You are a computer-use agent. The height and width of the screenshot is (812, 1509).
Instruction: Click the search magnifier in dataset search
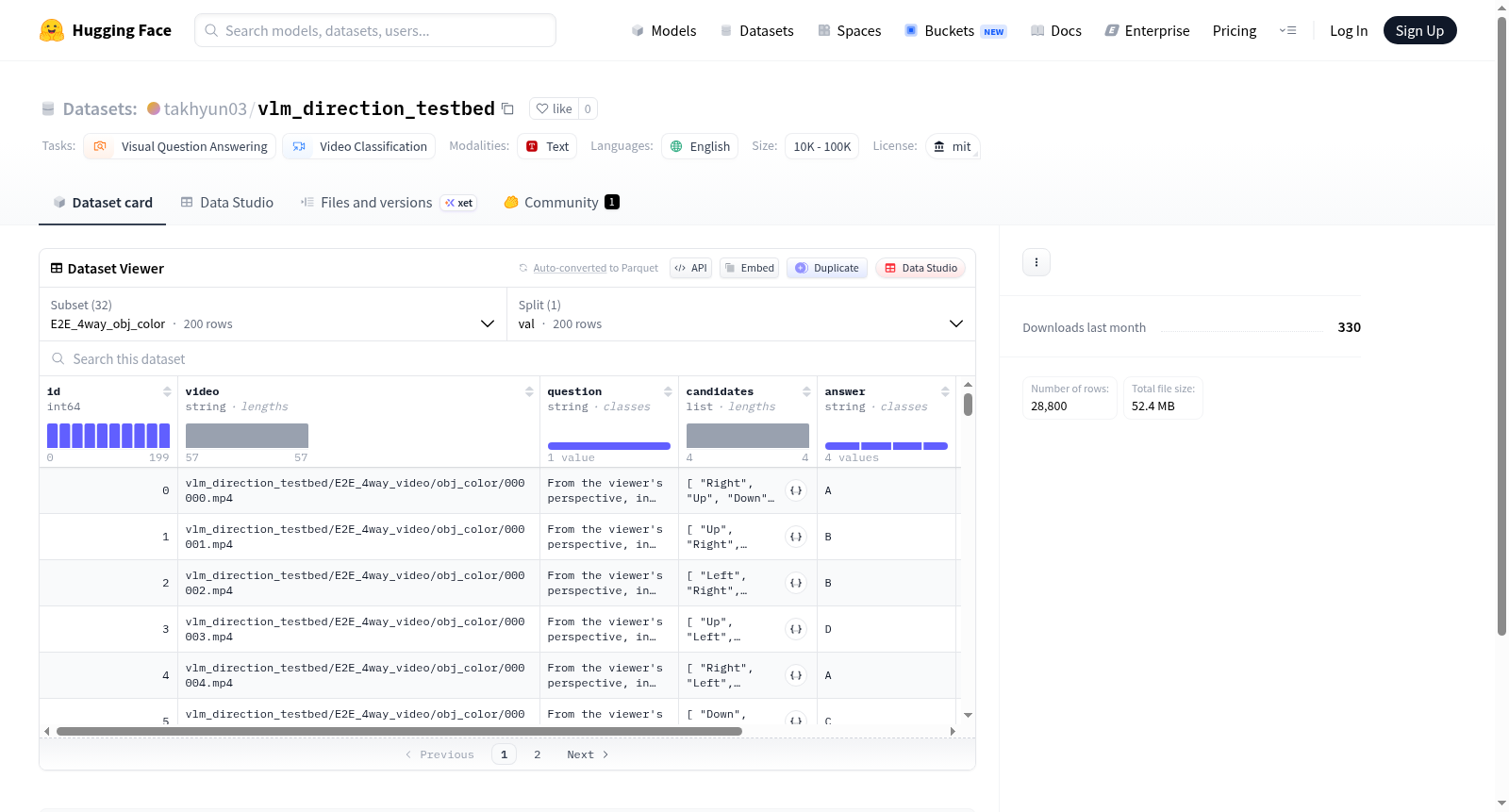click(x=58, y=358)
